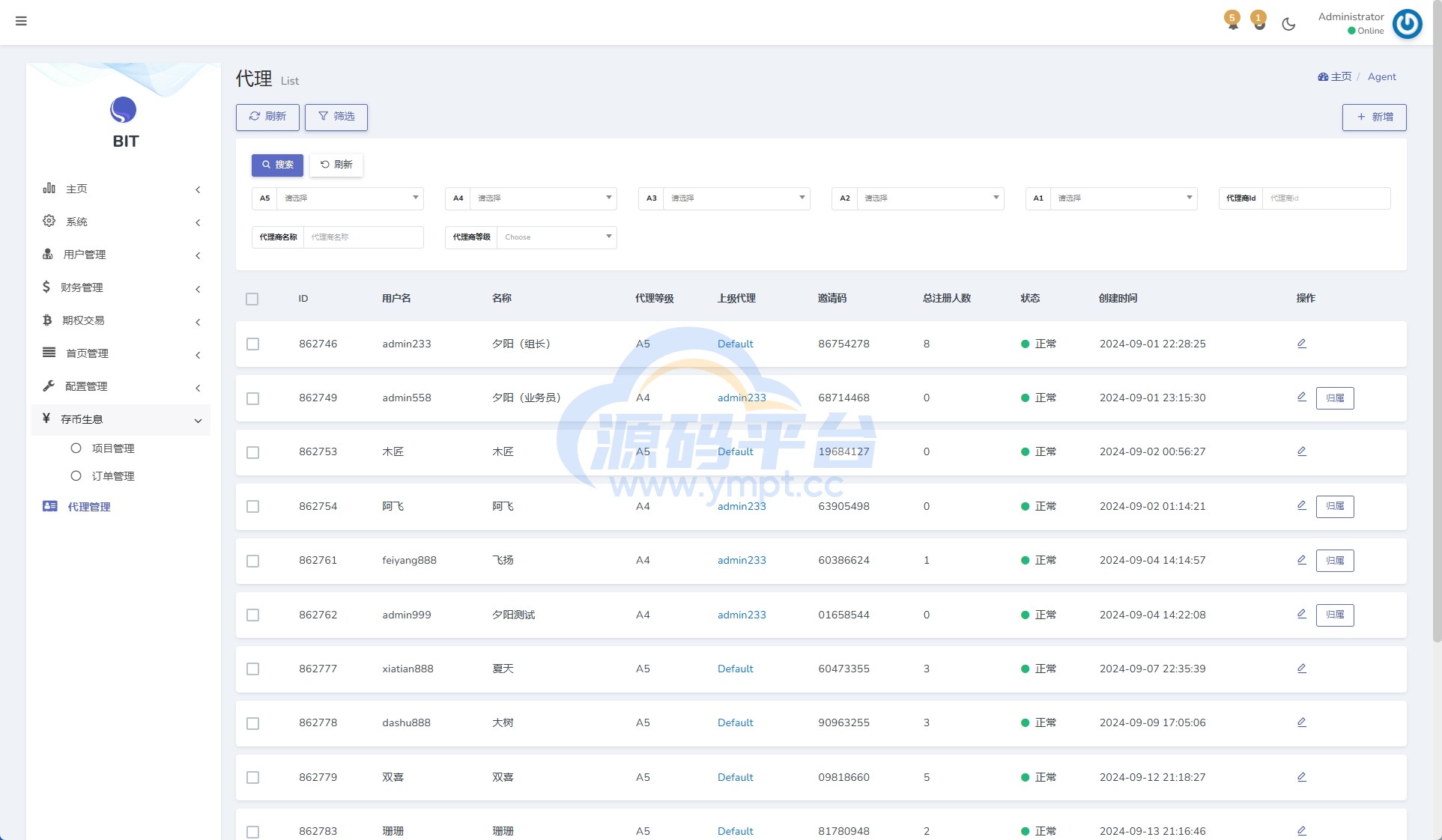Screen dimensions: 1442x840
Task: Click 归属 button for 阿飞
Action: (1335, 506)
